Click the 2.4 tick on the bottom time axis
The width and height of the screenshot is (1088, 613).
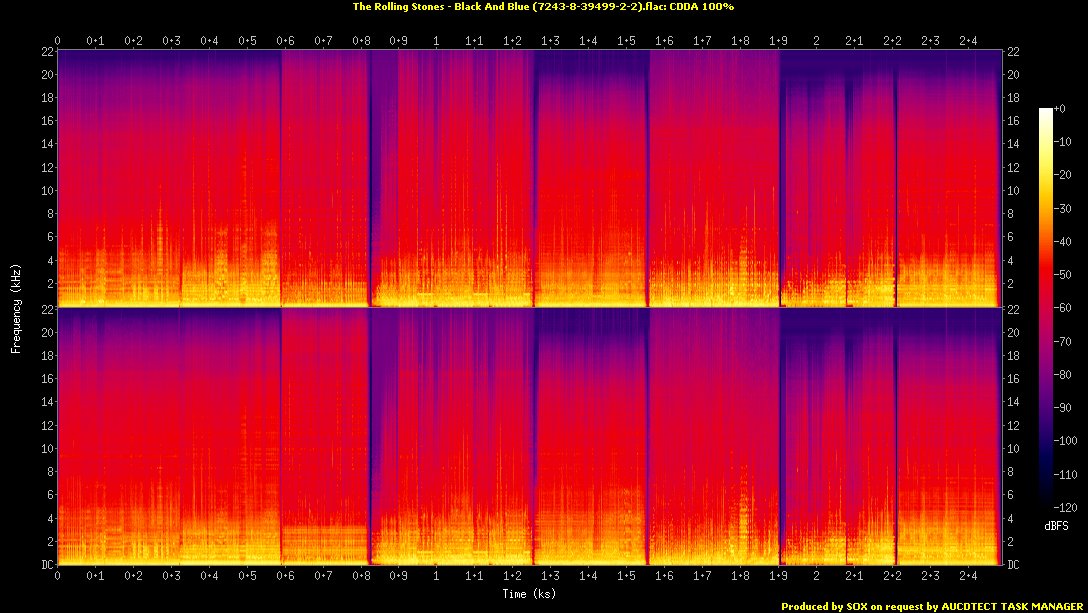coord(968,577)
